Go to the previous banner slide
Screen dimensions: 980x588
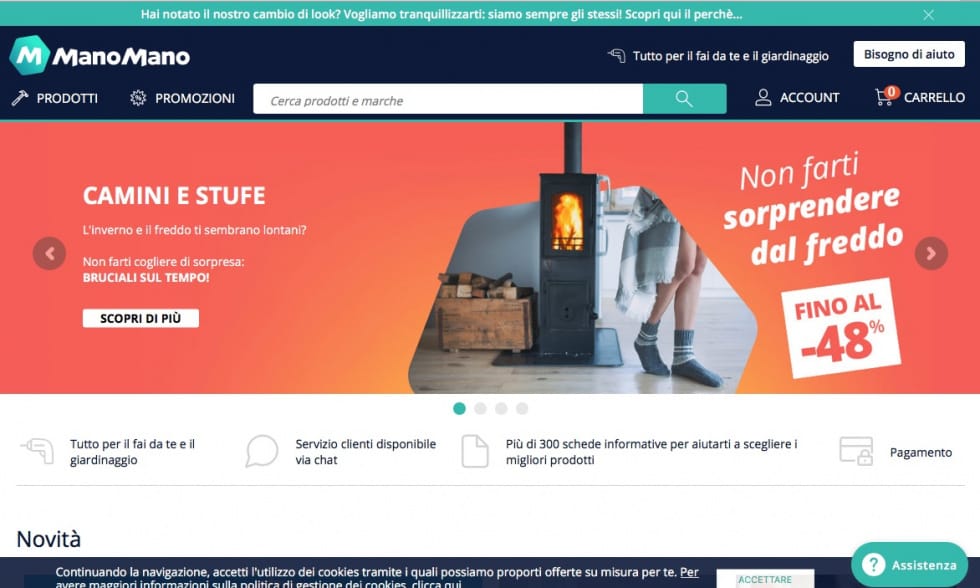[x=49, y=253]
